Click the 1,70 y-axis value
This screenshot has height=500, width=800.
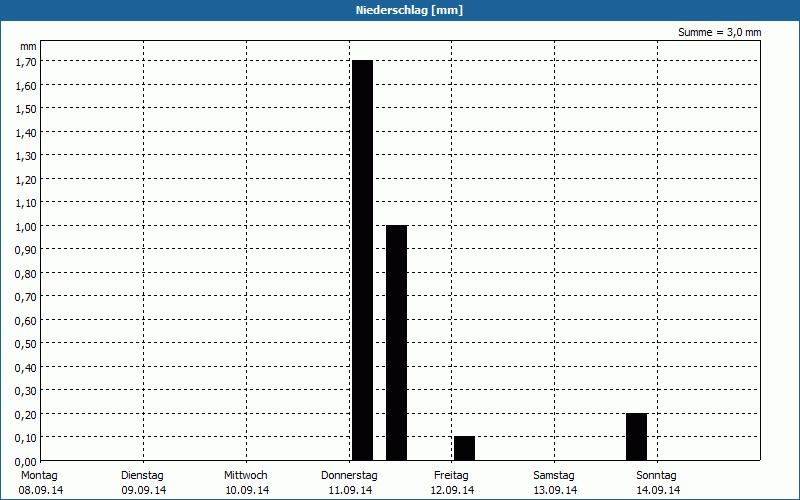[26, 62]
